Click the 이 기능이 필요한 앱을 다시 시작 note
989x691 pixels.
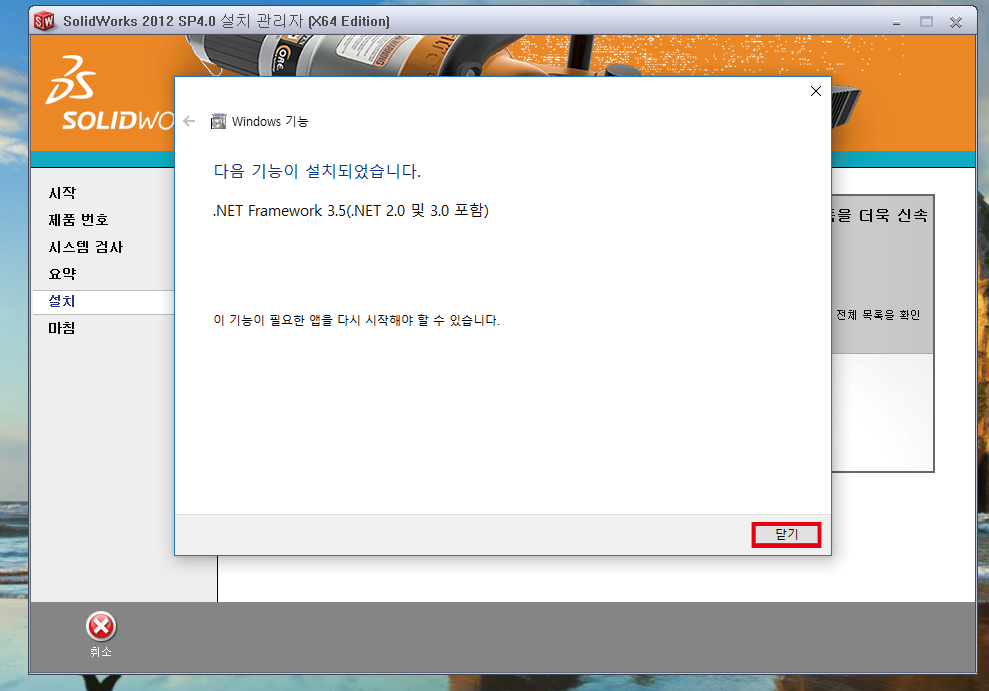[356, 320]
